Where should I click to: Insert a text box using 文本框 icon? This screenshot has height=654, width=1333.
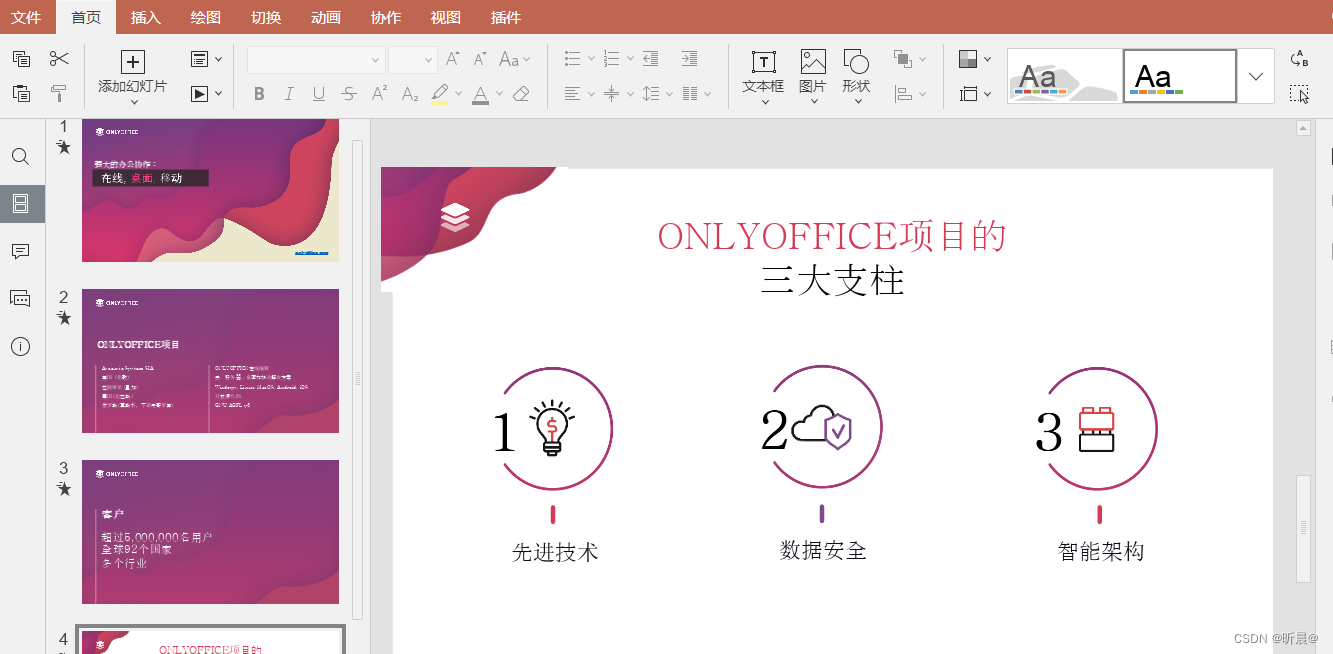pos(764,62)
